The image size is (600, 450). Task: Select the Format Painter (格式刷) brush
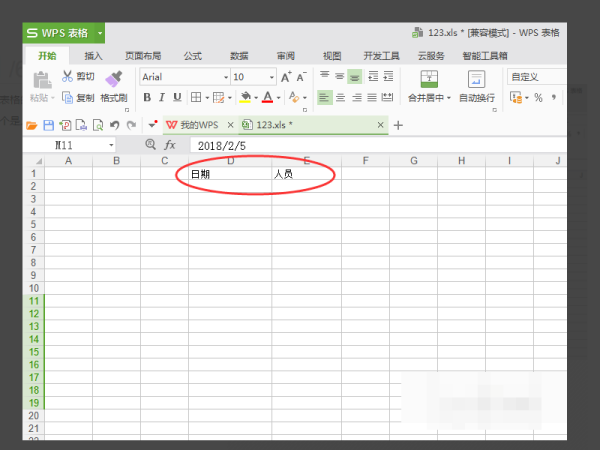click(x=114, y=79)
